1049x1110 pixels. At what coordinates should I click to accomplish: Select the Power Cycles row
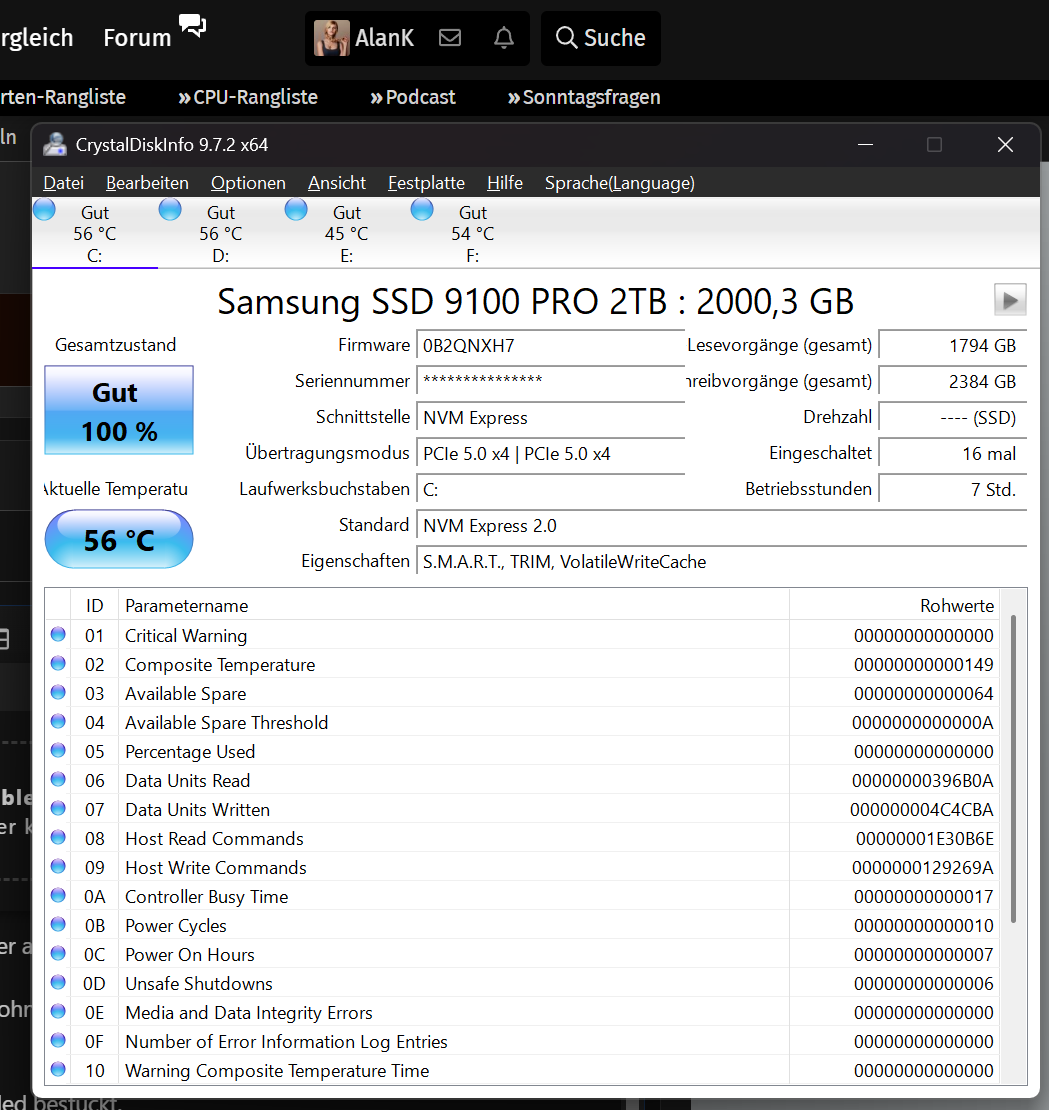(x=522, y=926)
